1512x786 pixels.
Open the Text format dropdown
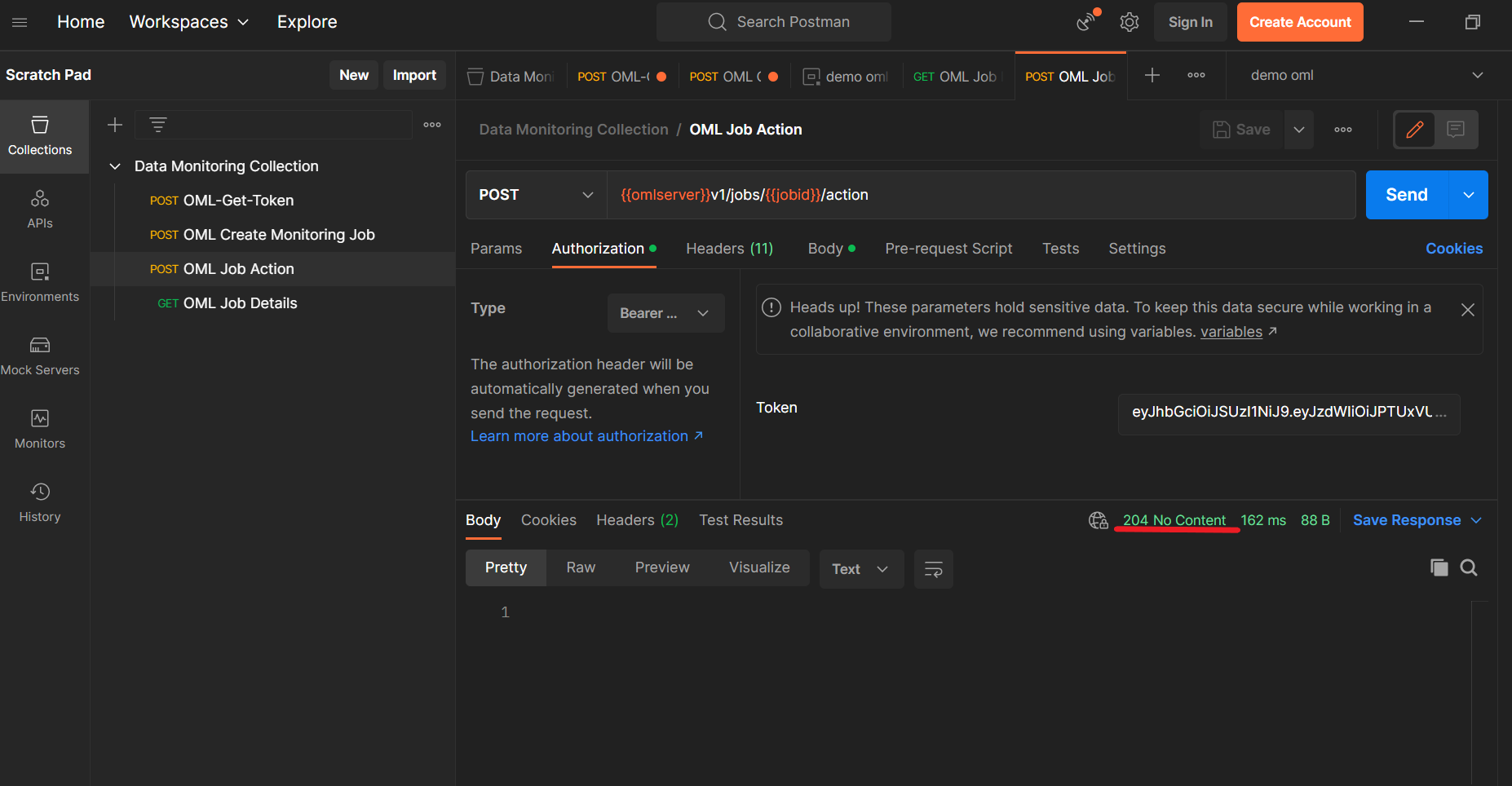coord(861,569)
